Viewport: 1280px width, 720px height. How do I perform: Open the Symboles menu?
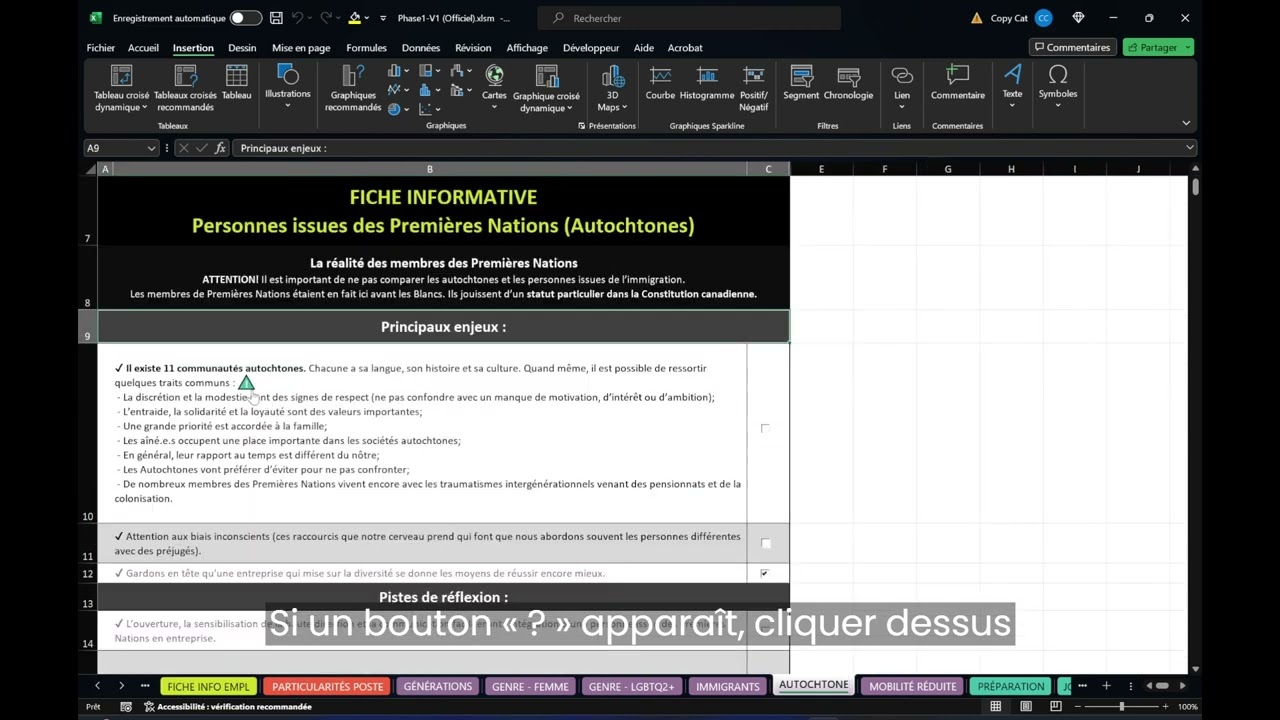(x=1058, y=86)
